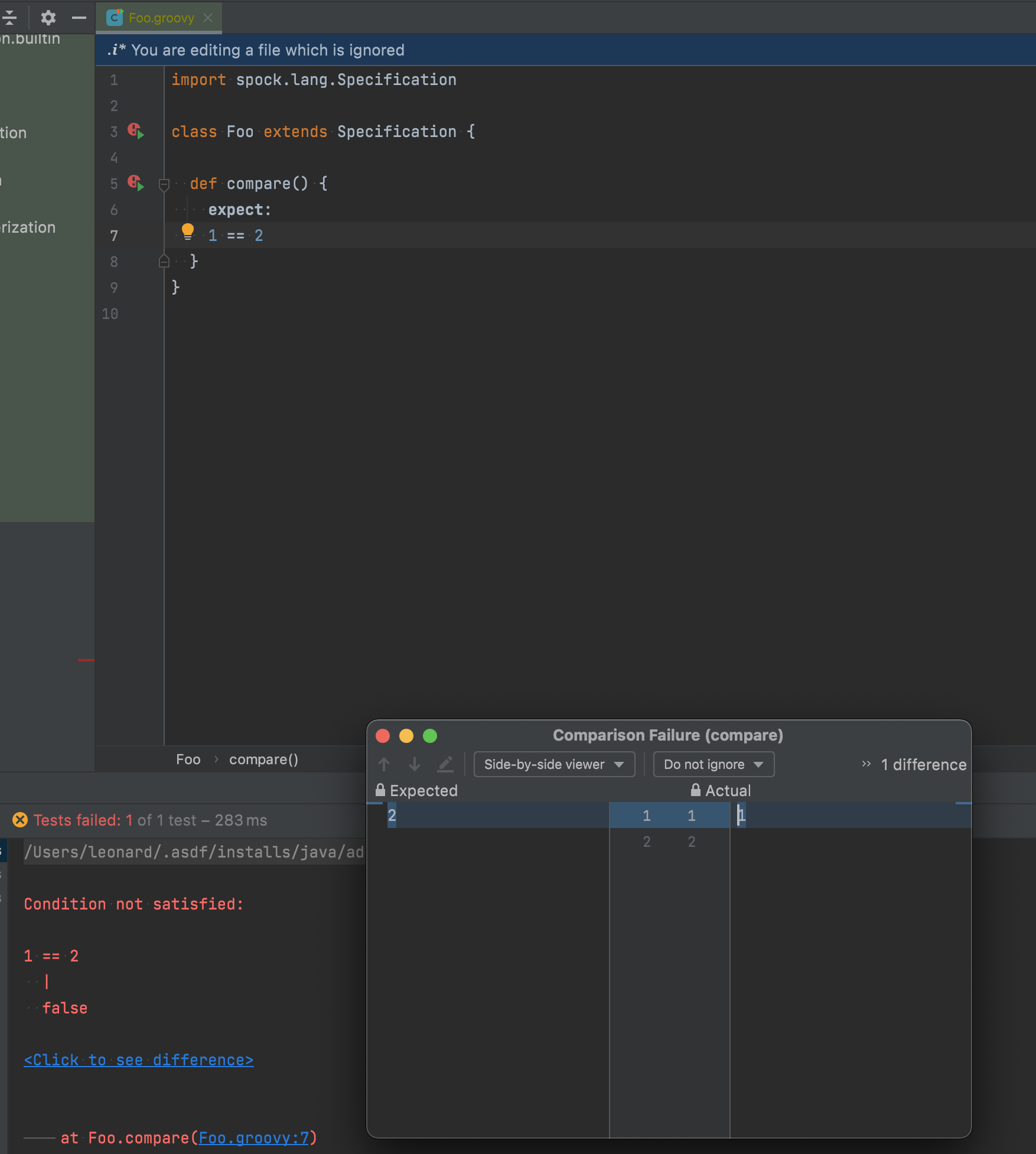Open the intention lightbulb on line 7
Screen dimensions: 1036x1154
(188, 232)
